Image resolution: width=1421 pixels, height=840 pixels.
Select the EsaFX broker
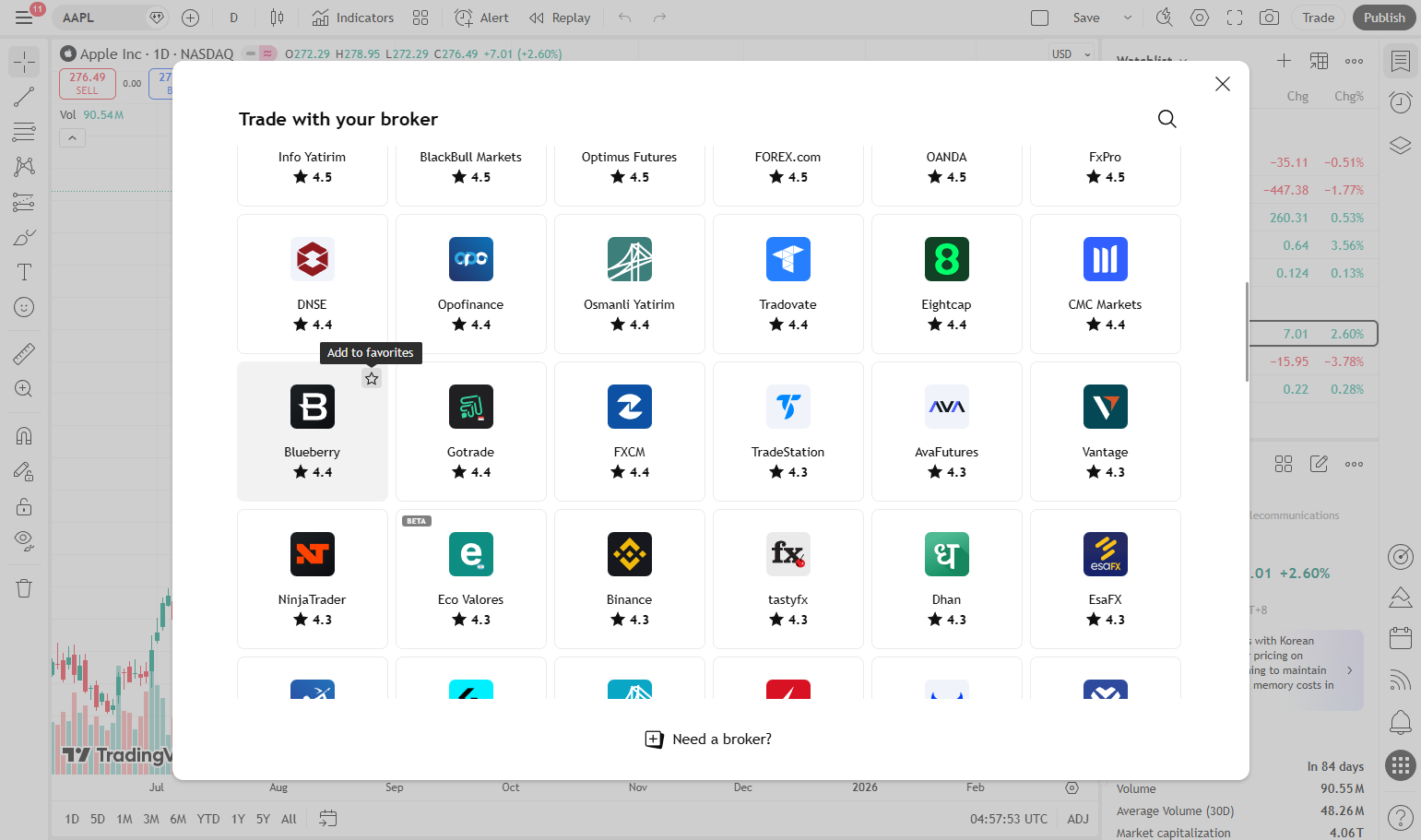pyautogui.click(x=1106, y=579)
